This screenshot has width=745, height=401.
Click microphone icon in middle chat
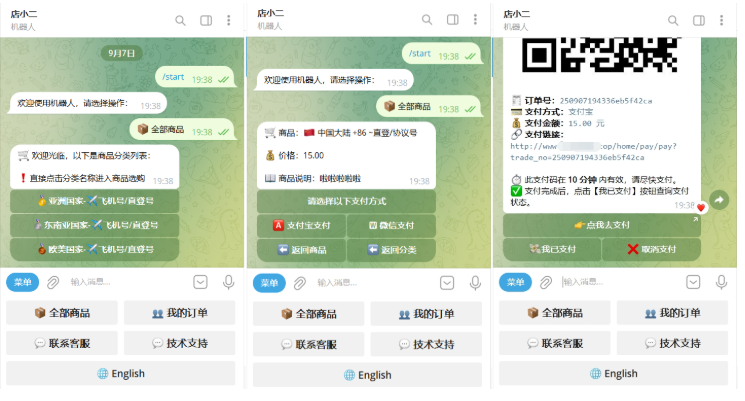coord(475,283)
